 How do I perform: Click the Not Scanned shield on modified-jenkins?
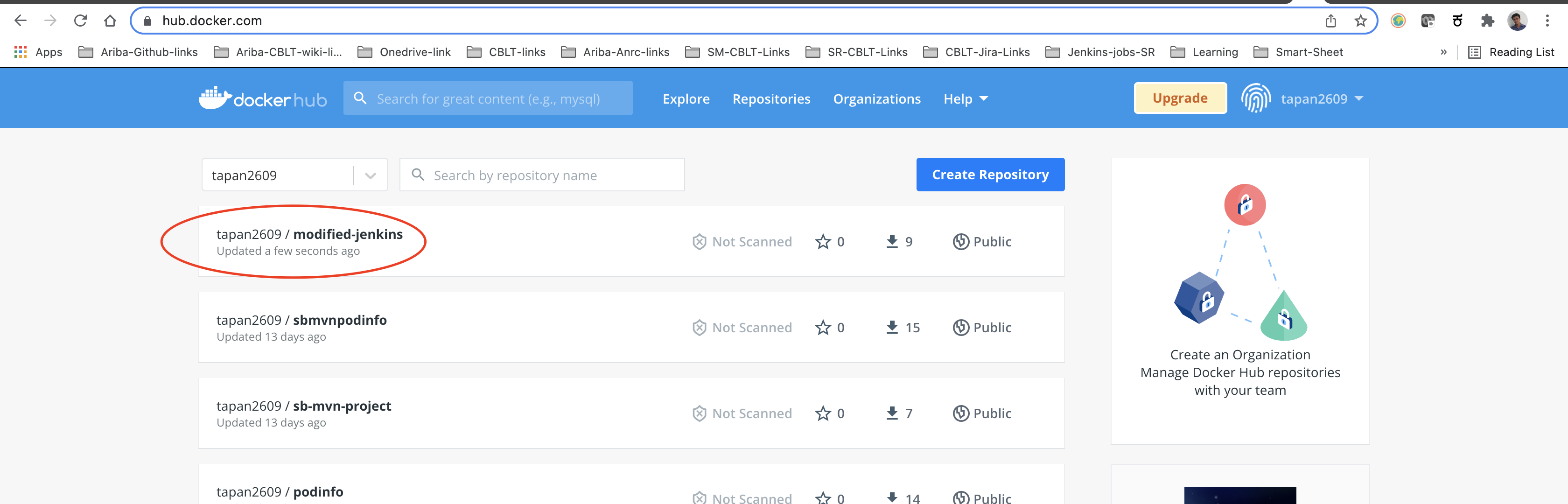point(699,242)
